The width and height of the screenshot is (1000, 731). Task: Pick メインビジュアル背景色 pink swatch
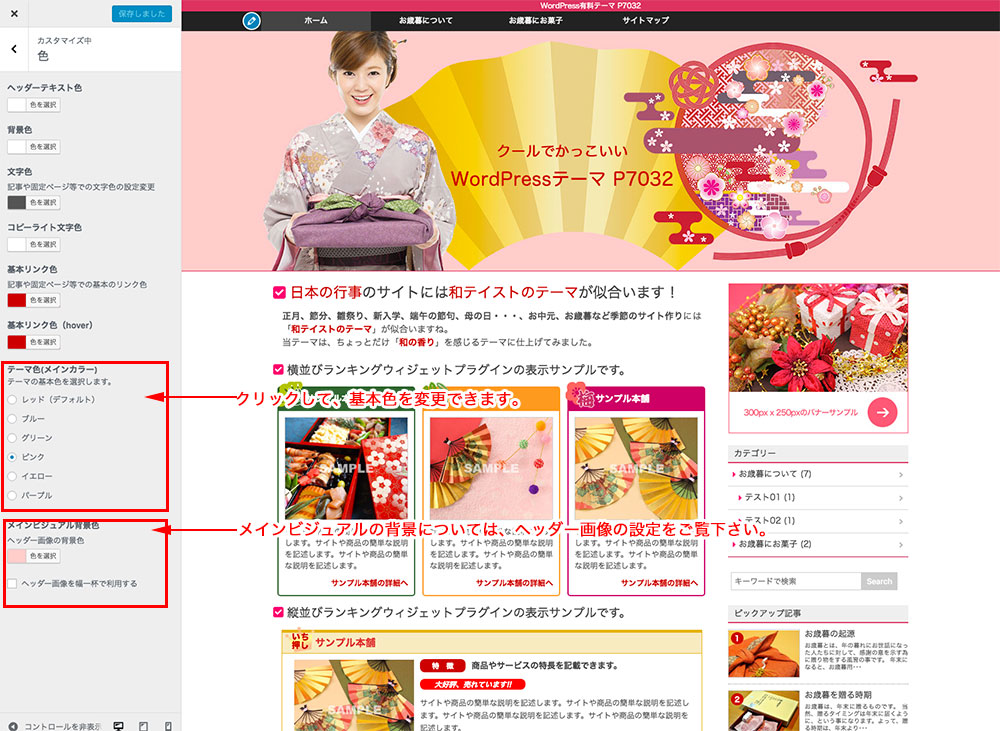coord(17,556)
